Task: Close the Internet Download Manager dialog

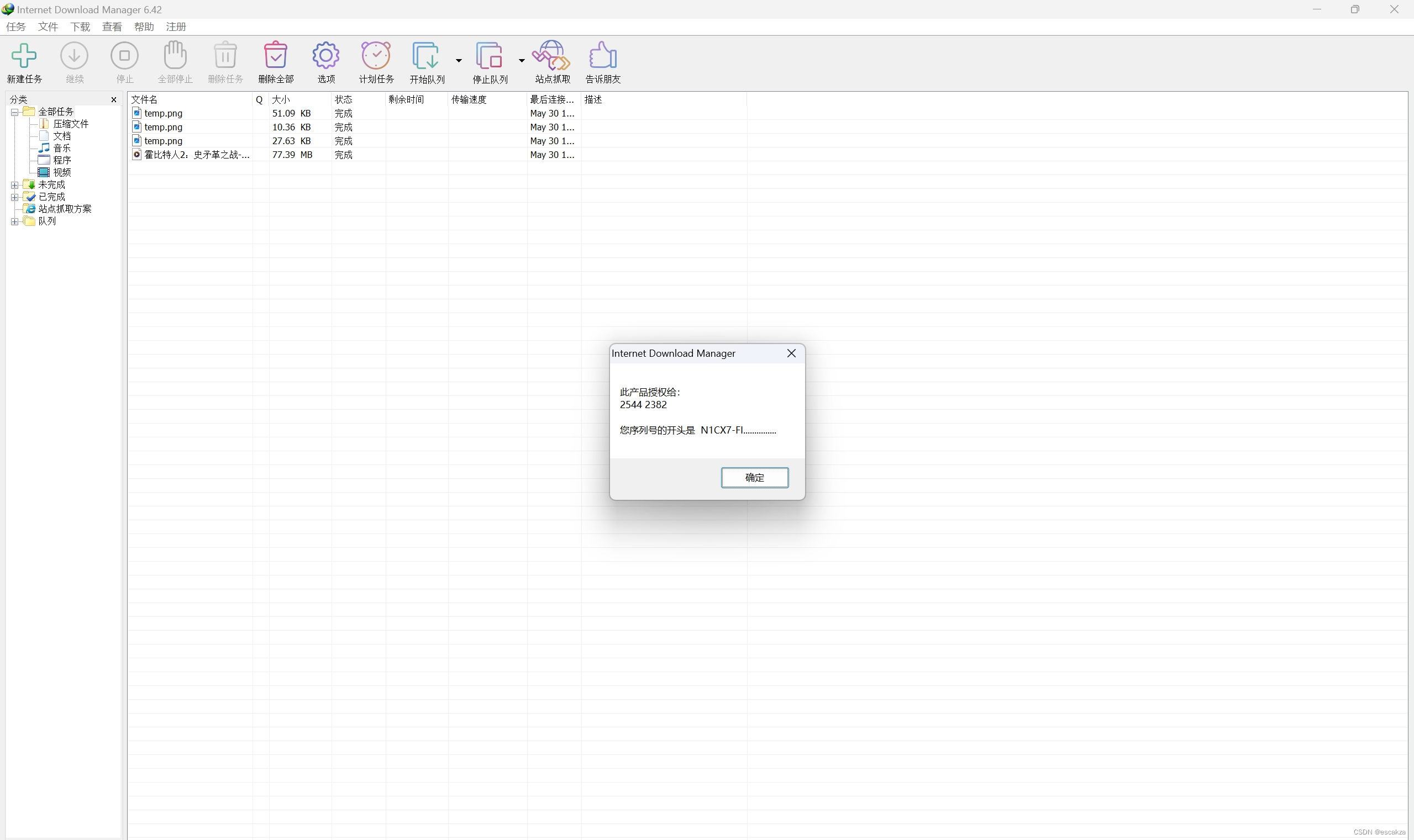Action: 791,353
